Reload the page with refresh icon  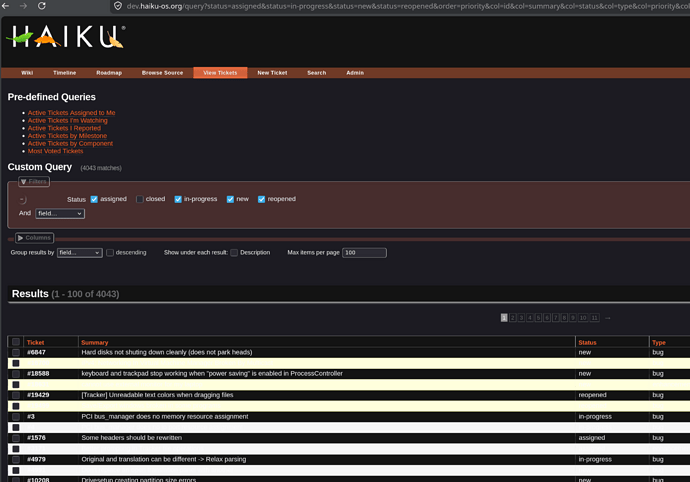tap(42, 6)
